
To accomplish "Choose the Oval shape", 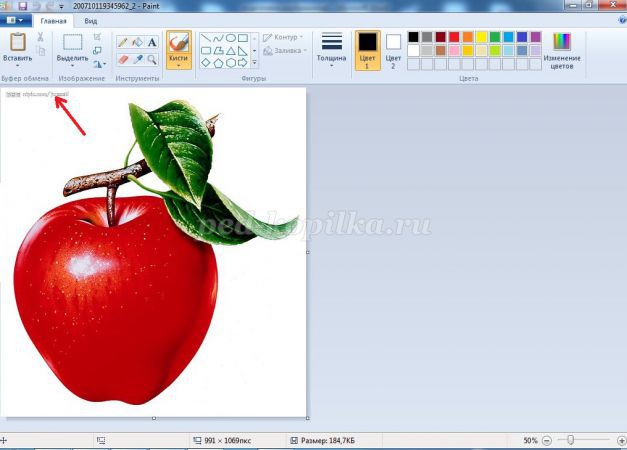I will click(231, 38).
